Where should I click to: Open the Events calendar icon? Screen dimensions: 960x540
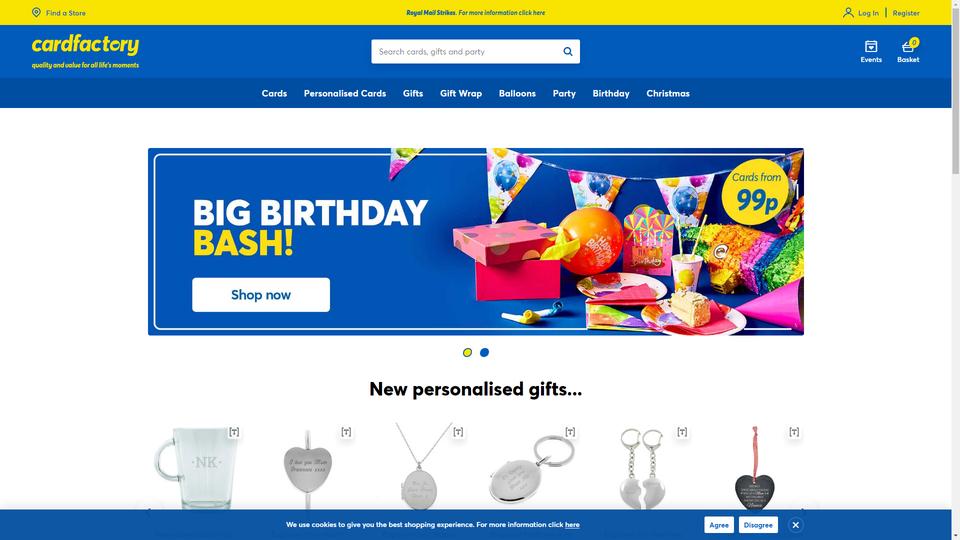tap(871, 47)
